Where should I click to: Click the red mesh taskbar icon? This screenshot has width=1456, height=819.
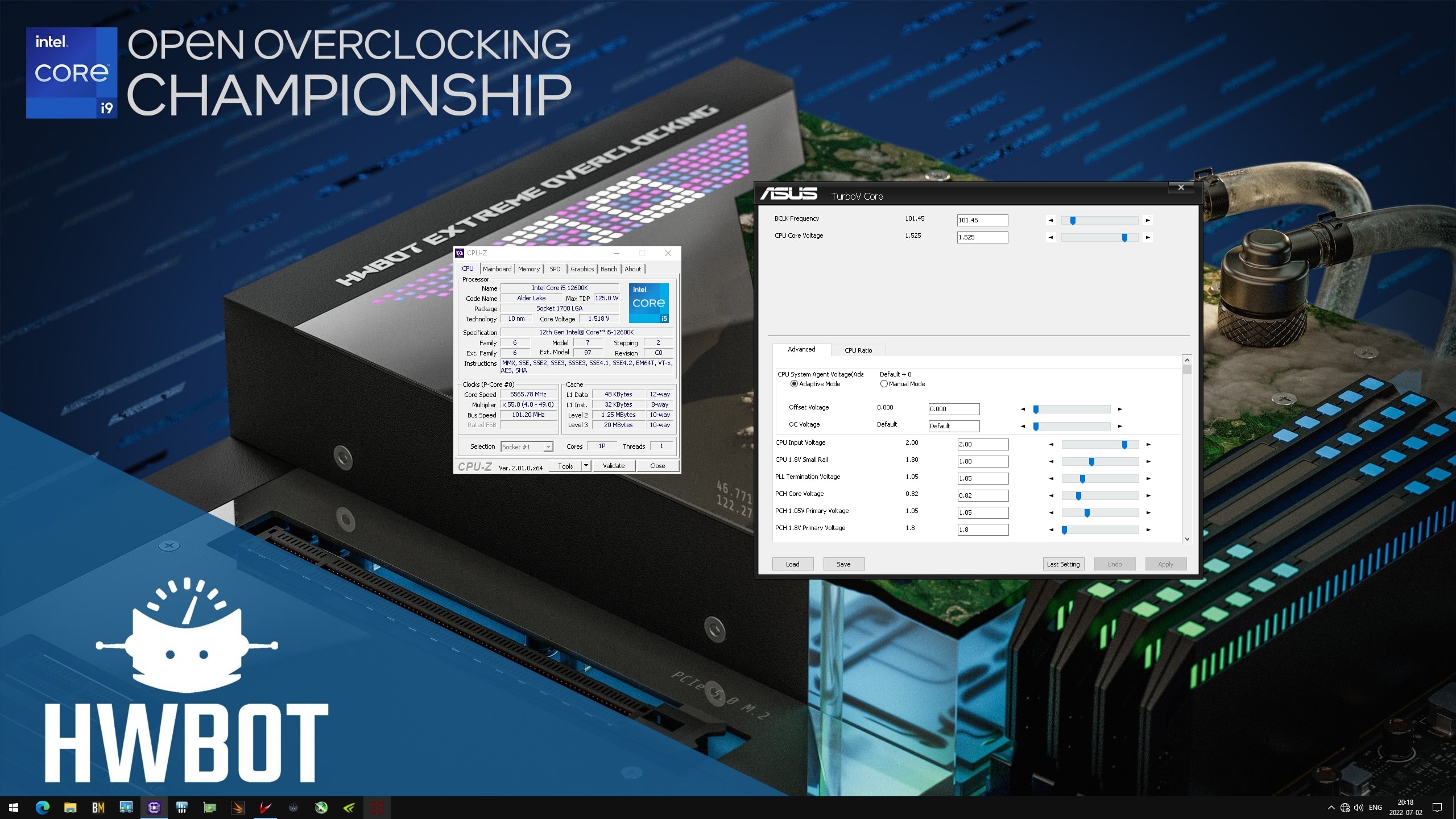point(377,808)
